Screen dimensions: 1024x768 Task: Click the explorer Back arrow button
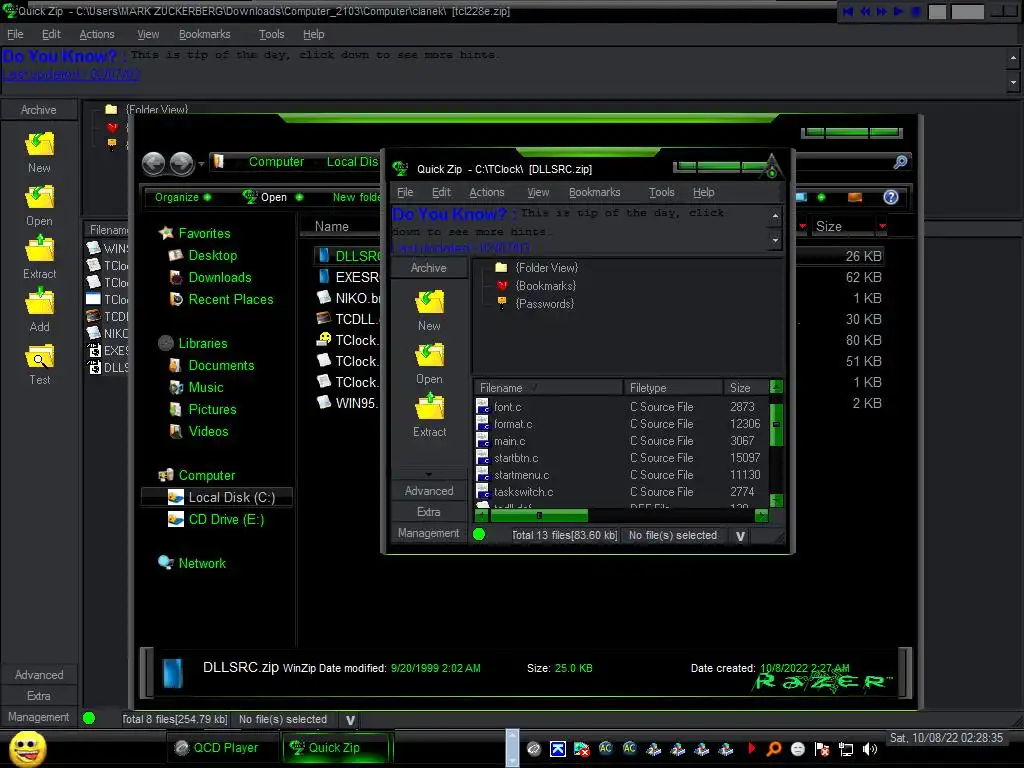click(153, 163)
